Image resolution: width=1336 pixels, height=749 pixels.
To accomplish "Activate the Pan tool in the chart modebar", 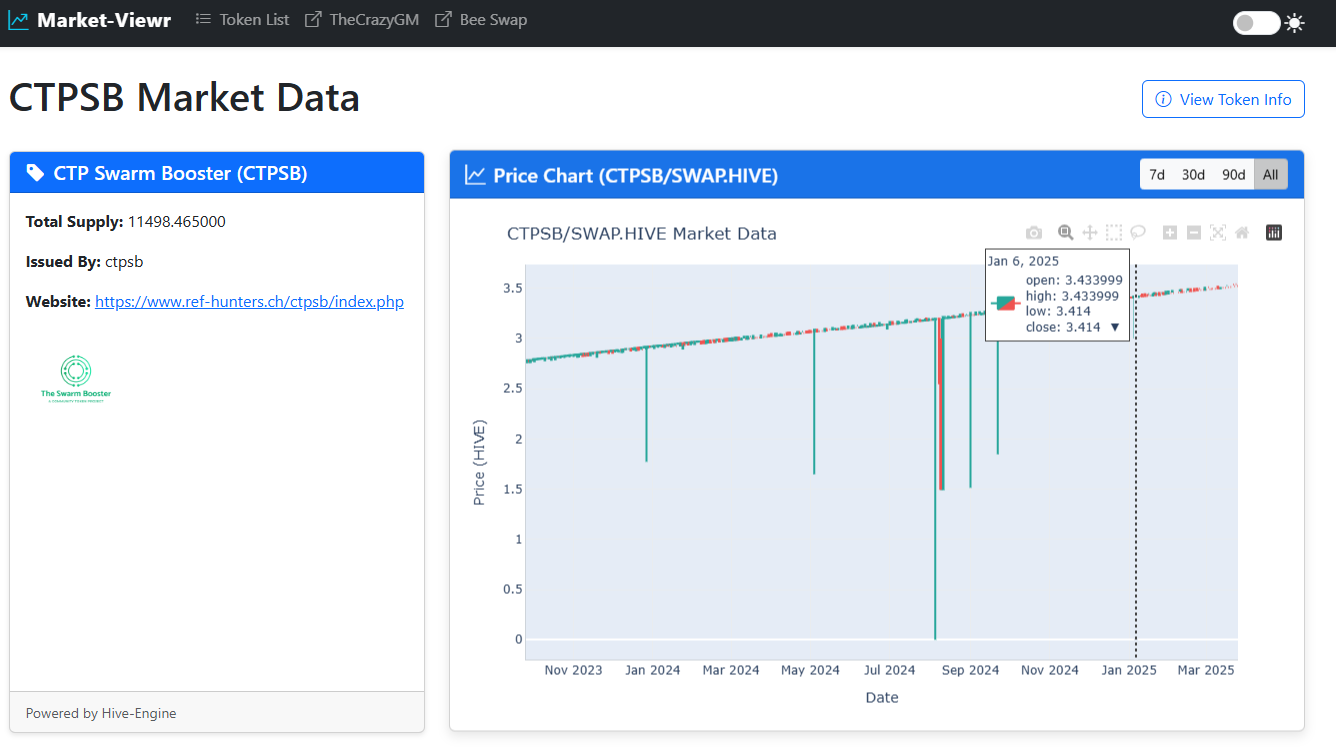I will click(x=1090, y=233).
